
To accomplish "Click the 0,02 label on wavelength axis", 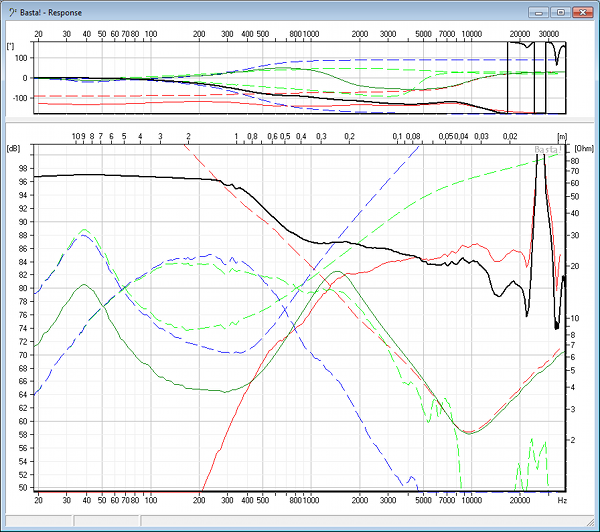I will [x=510, y=135].
